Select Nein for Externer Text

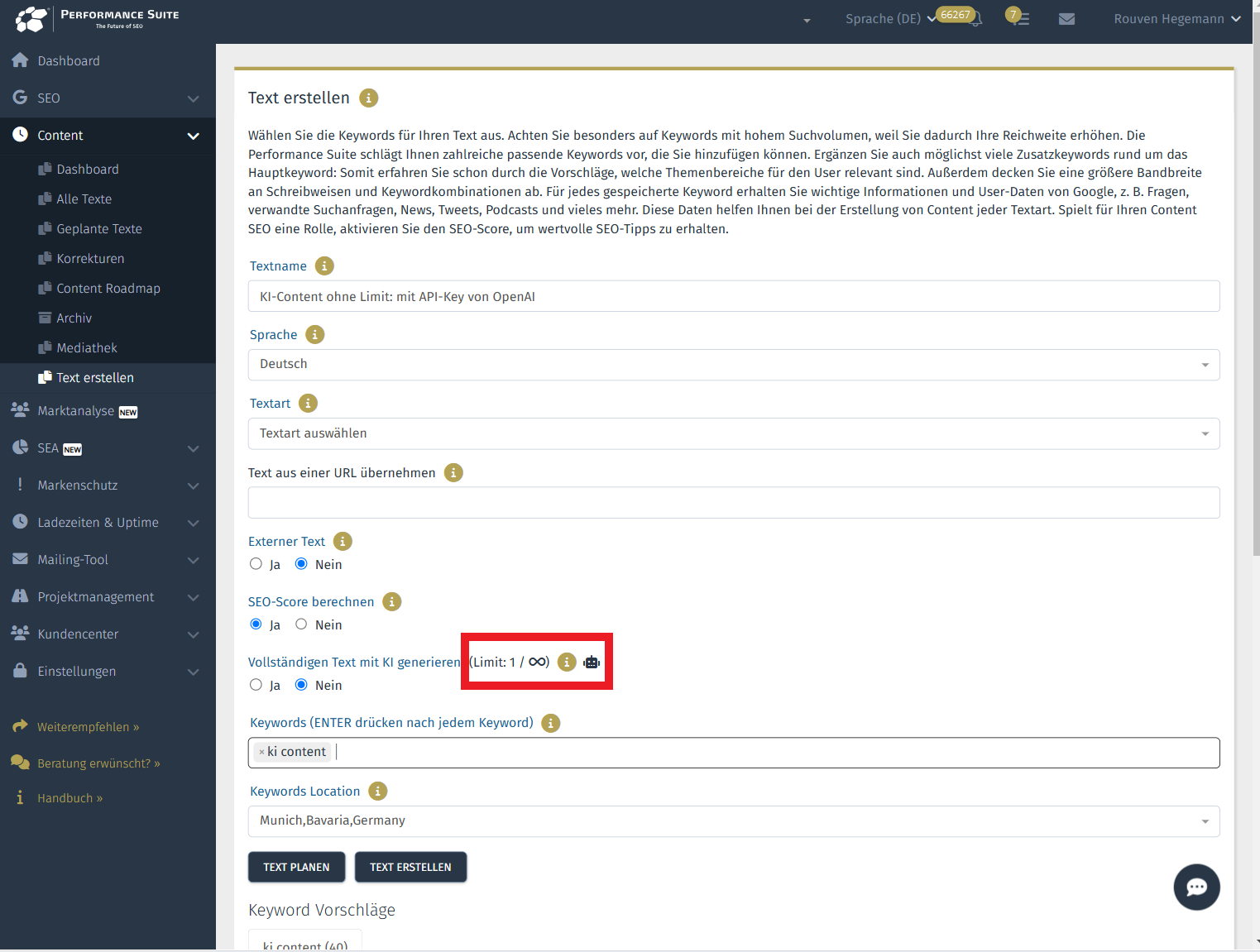301,564
